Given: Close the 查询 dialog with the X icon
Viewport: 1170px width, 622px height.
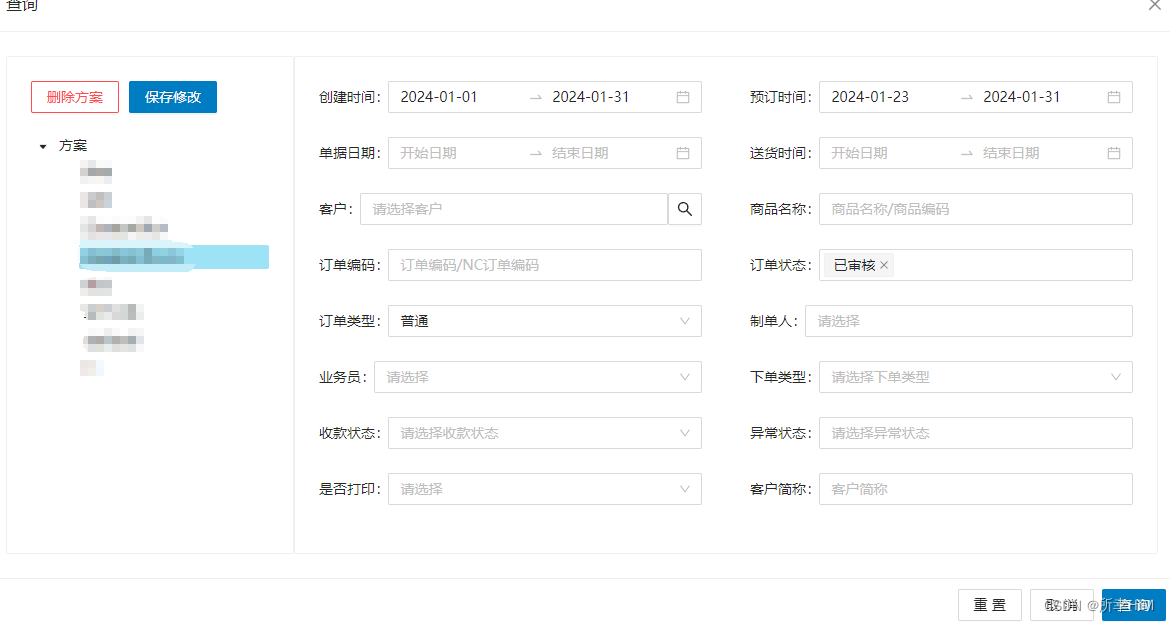Looking at the screenshot, I should (x=1155, y=8).
